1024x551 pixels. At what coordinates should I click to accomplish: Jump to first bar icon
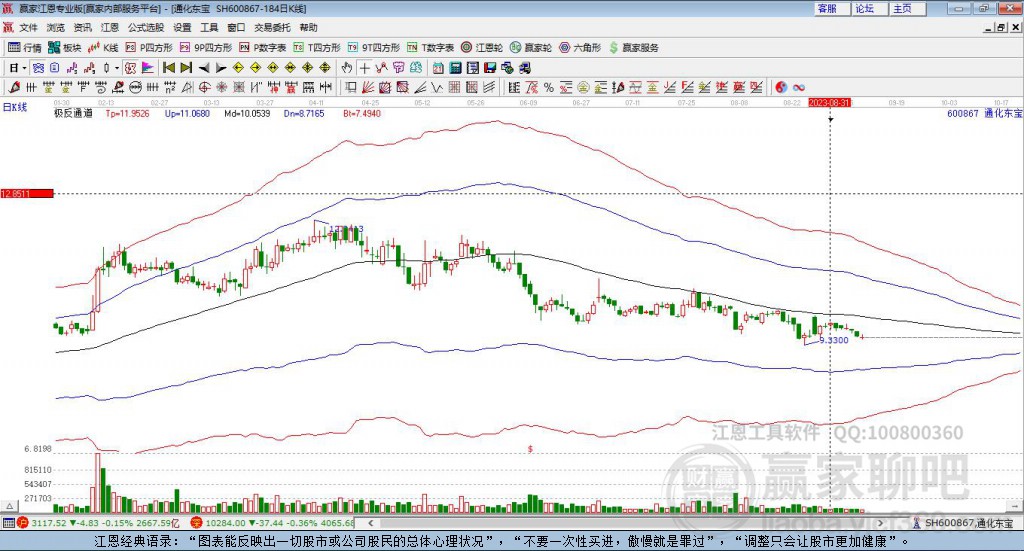tap(168, 68)
